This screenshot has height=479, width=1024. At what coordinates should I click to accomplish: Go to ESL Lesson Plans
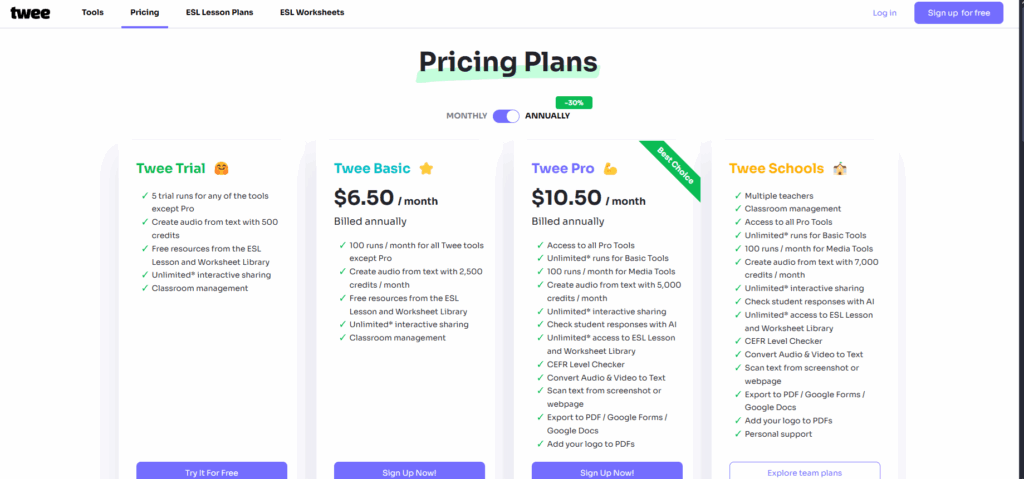(219, 13)
